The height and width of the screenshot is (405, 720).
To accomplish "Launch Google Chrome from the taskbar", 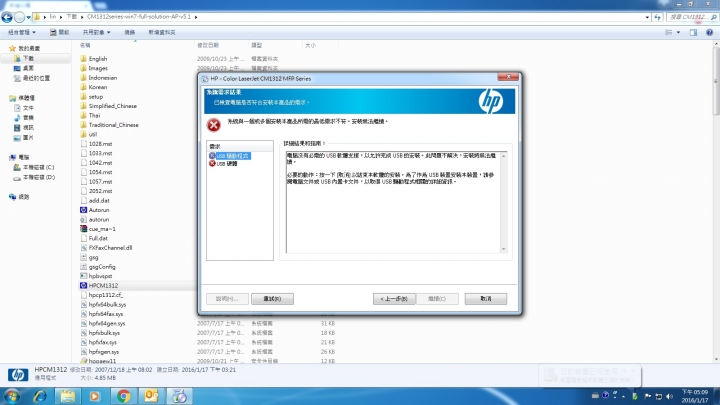I will click(123, 396).
